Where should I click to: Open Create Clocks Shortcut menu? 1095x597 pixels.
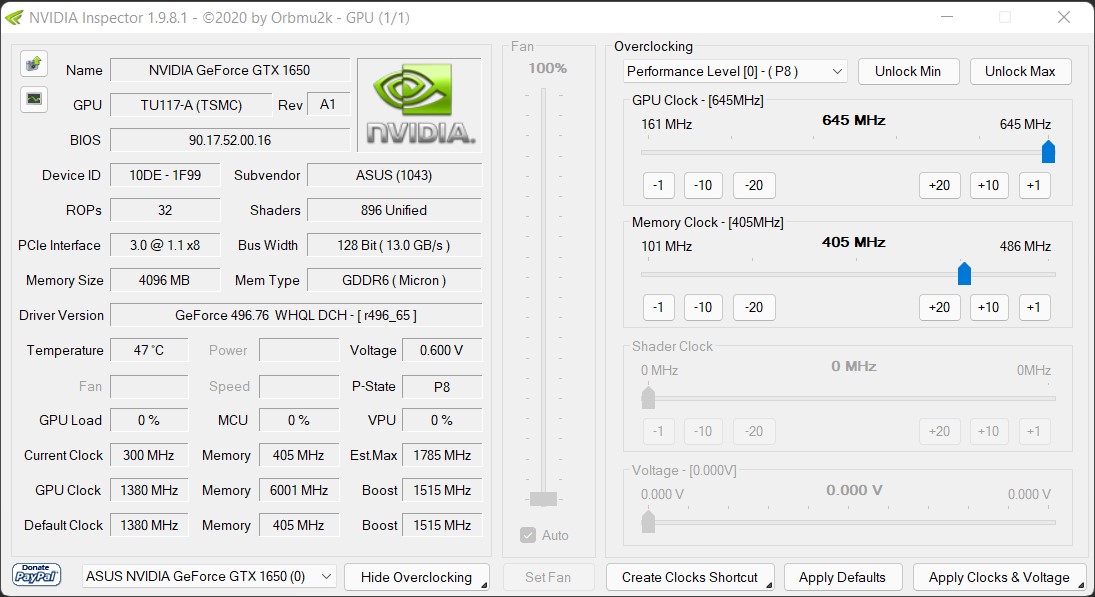(690, 577)
